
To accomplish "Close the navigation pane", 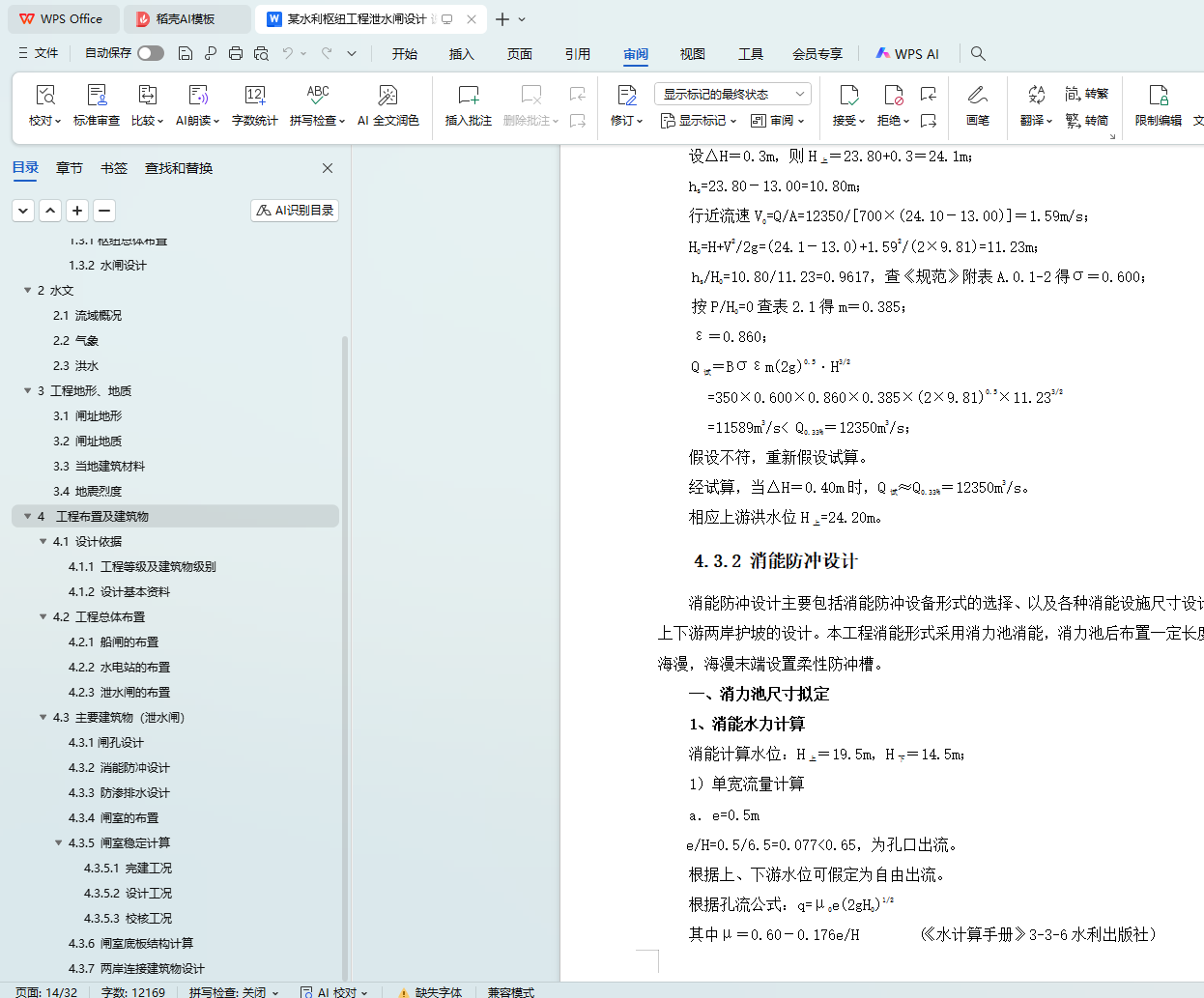I will (x=328, y=168).
